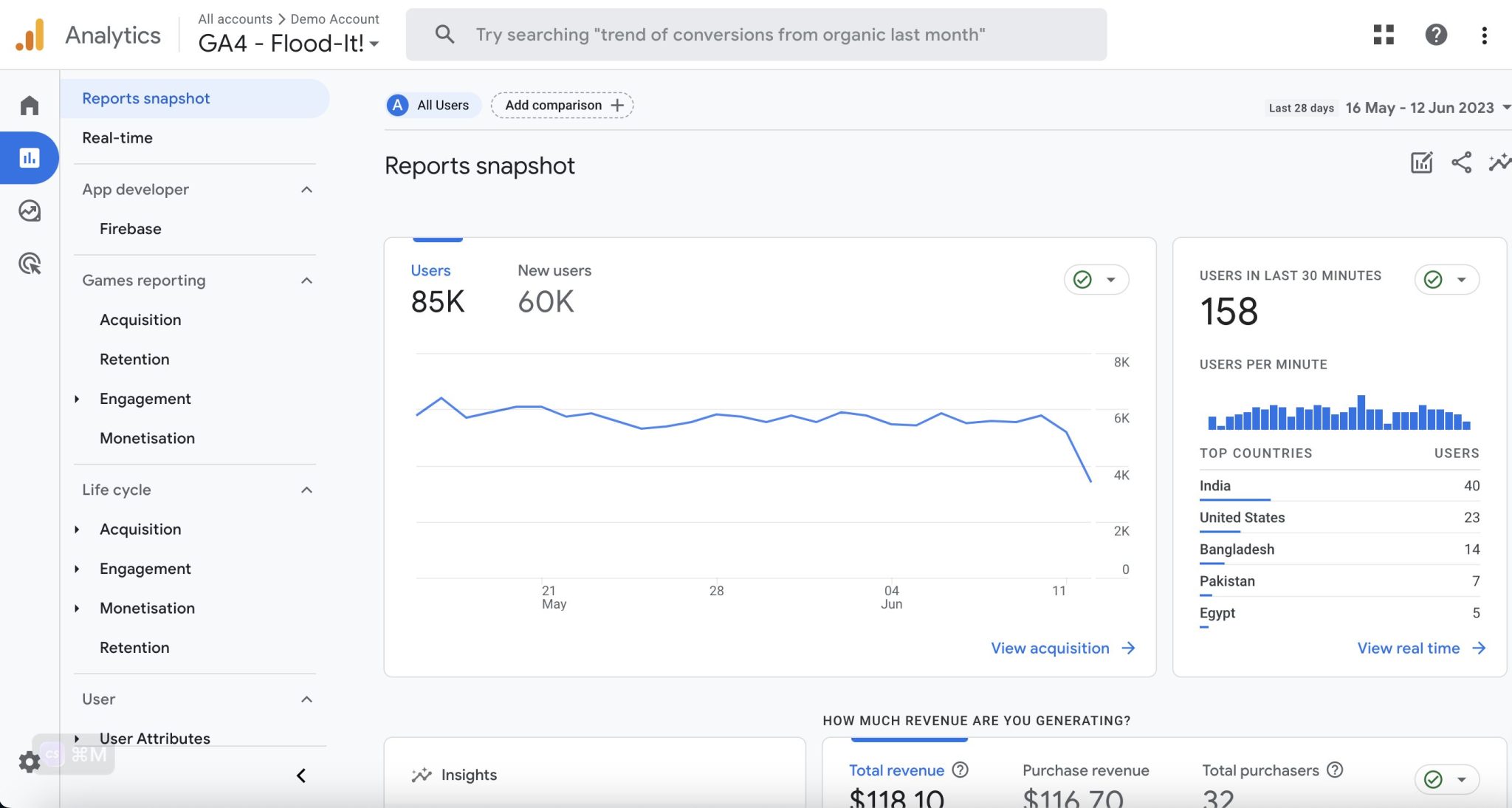The image size is (1512, 808).
Task: Select the Reports bar-chart icon
Action: click(30, 157)
